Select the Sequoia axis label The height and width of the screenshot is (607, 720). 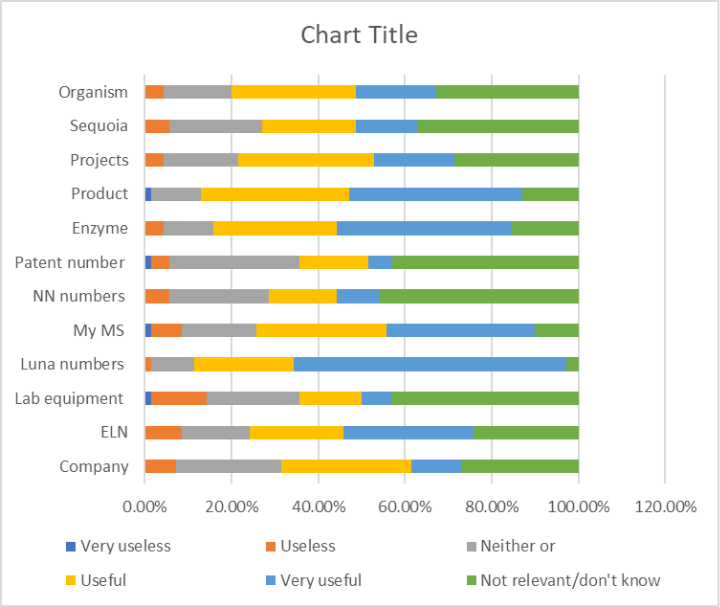pos(99,126)
